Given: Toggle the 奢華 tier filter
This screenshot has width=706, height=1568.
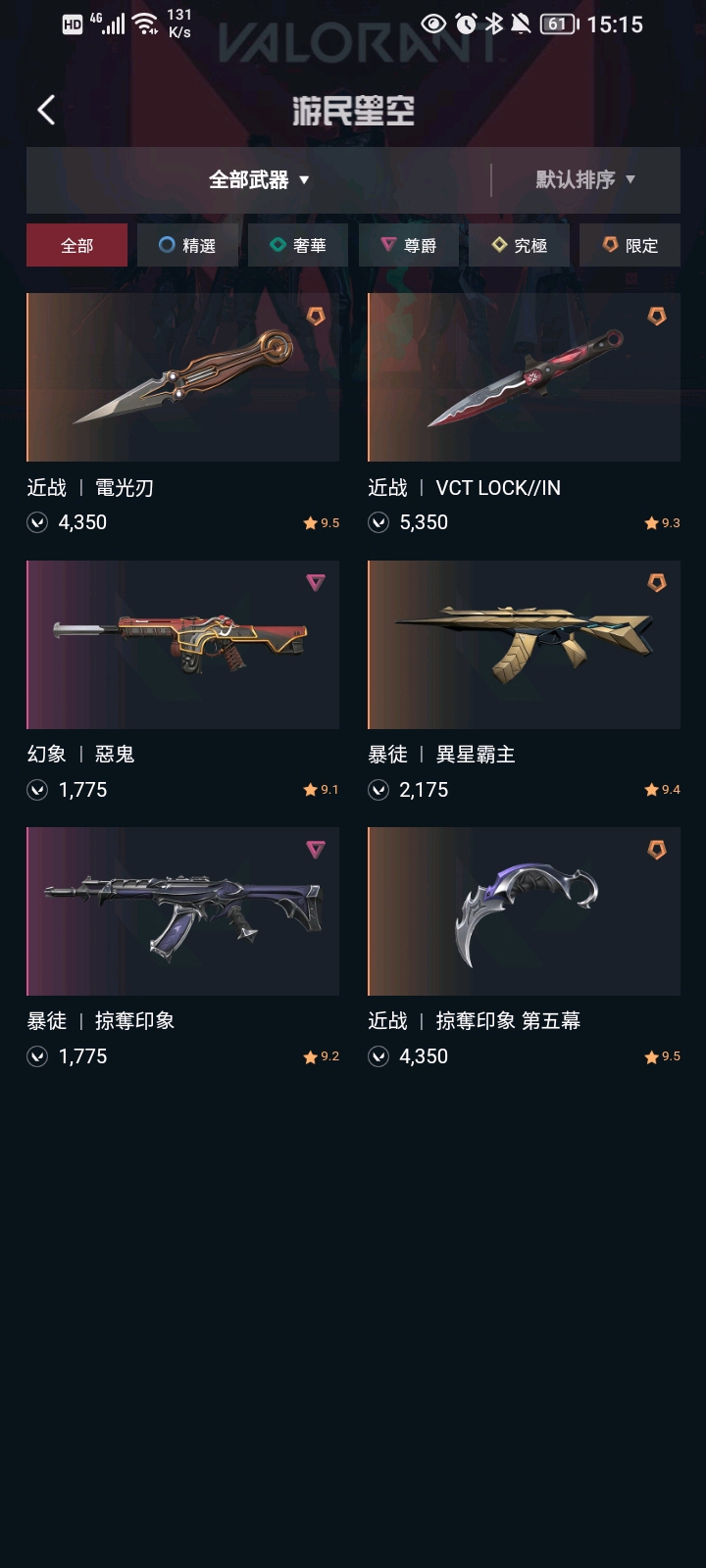Looking at the screenshot, I should click(298, 245).
